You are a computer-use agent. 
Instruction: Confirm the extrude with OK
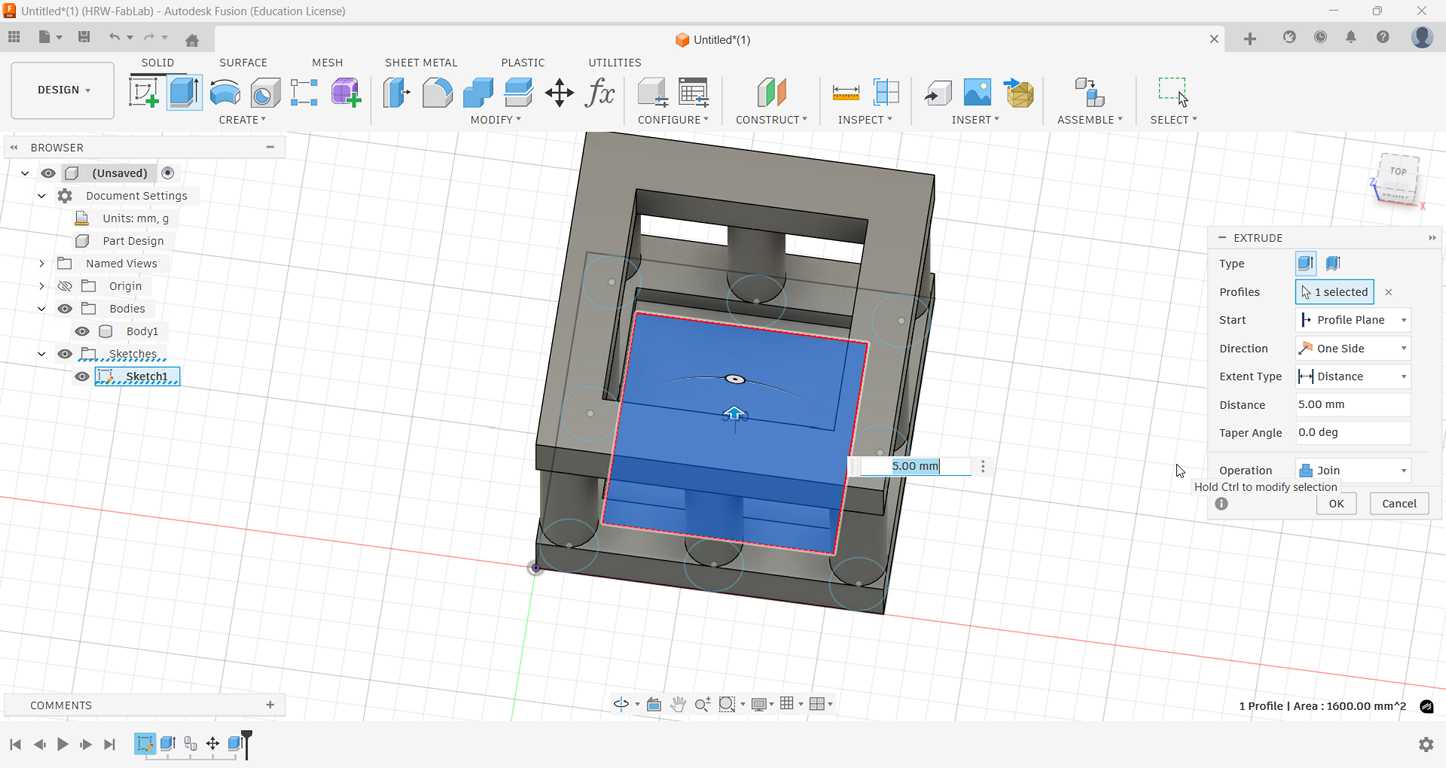1336,504
